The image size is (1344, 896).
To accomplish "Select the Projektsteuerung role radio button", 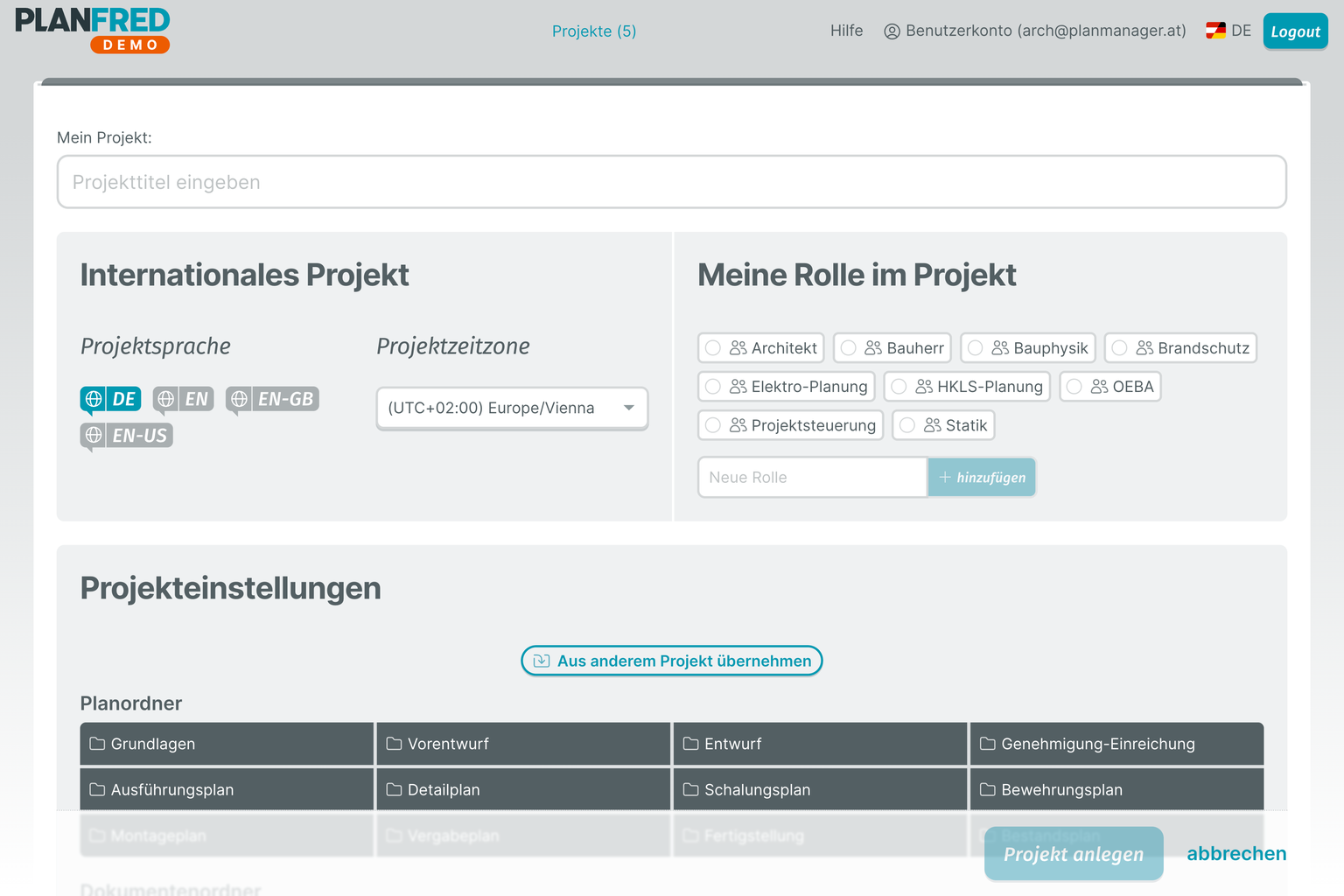I will [713, 425].
